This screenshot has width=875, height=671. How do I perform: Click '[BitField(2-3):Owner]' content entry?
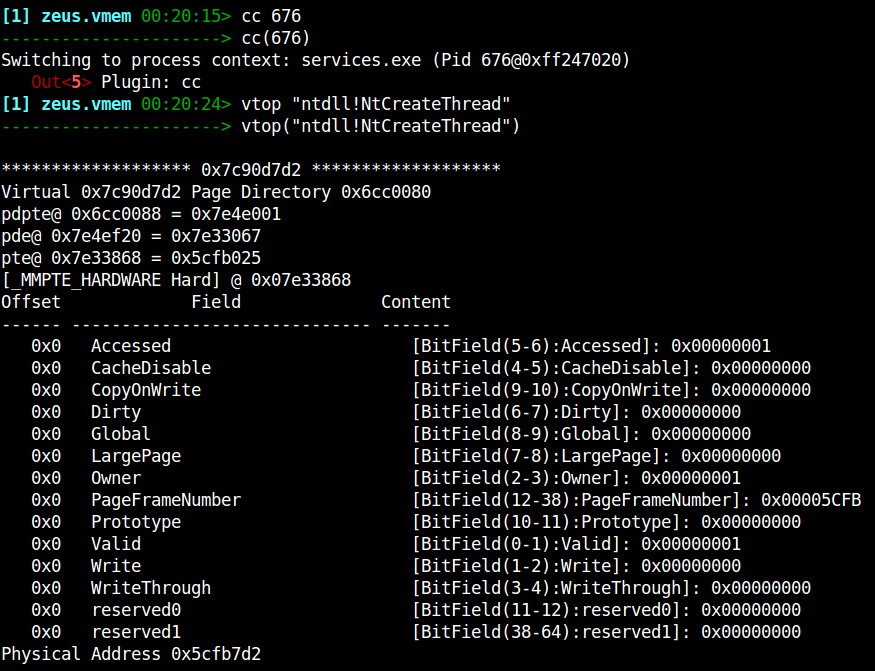[x=576, y=478]
